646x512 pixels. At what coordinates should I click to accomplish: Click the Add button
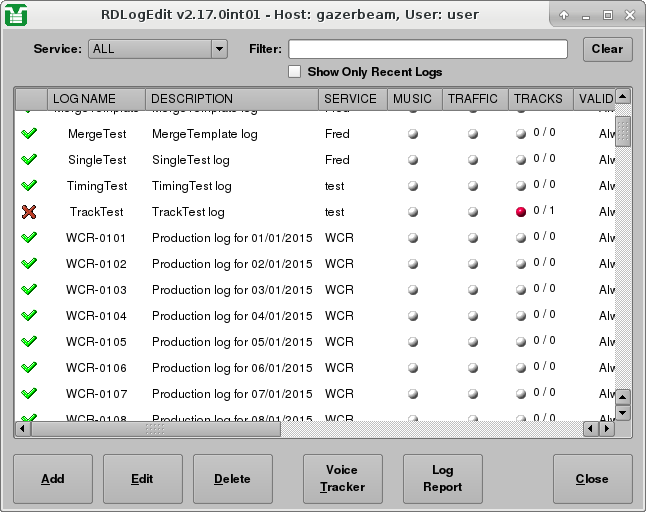(53, 479)
